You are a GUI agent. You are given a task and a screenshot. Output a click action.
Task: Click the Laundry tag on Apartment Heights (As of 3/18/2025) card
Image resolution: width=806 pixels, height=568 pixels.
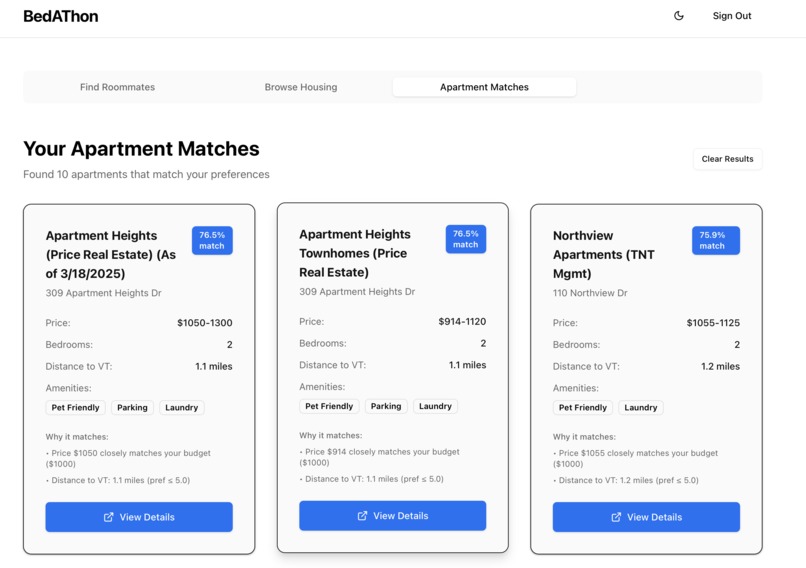point(181,408)
